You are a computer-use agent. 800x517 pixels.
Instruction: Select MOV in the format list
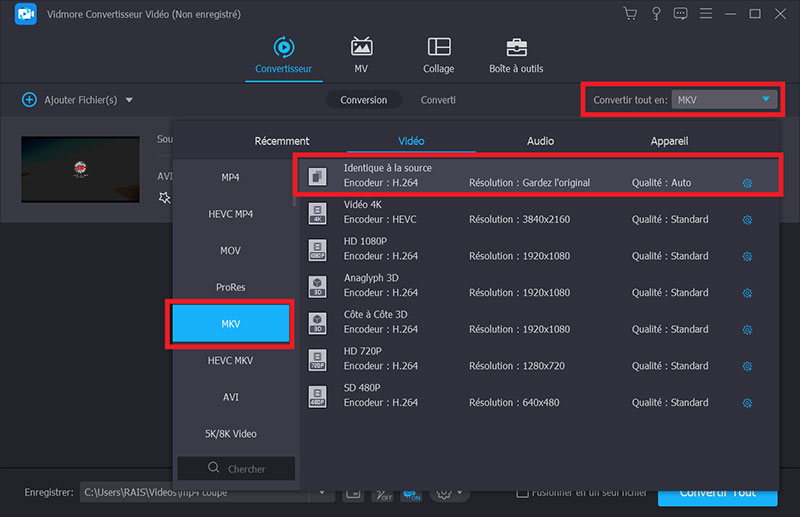[231, 251]
